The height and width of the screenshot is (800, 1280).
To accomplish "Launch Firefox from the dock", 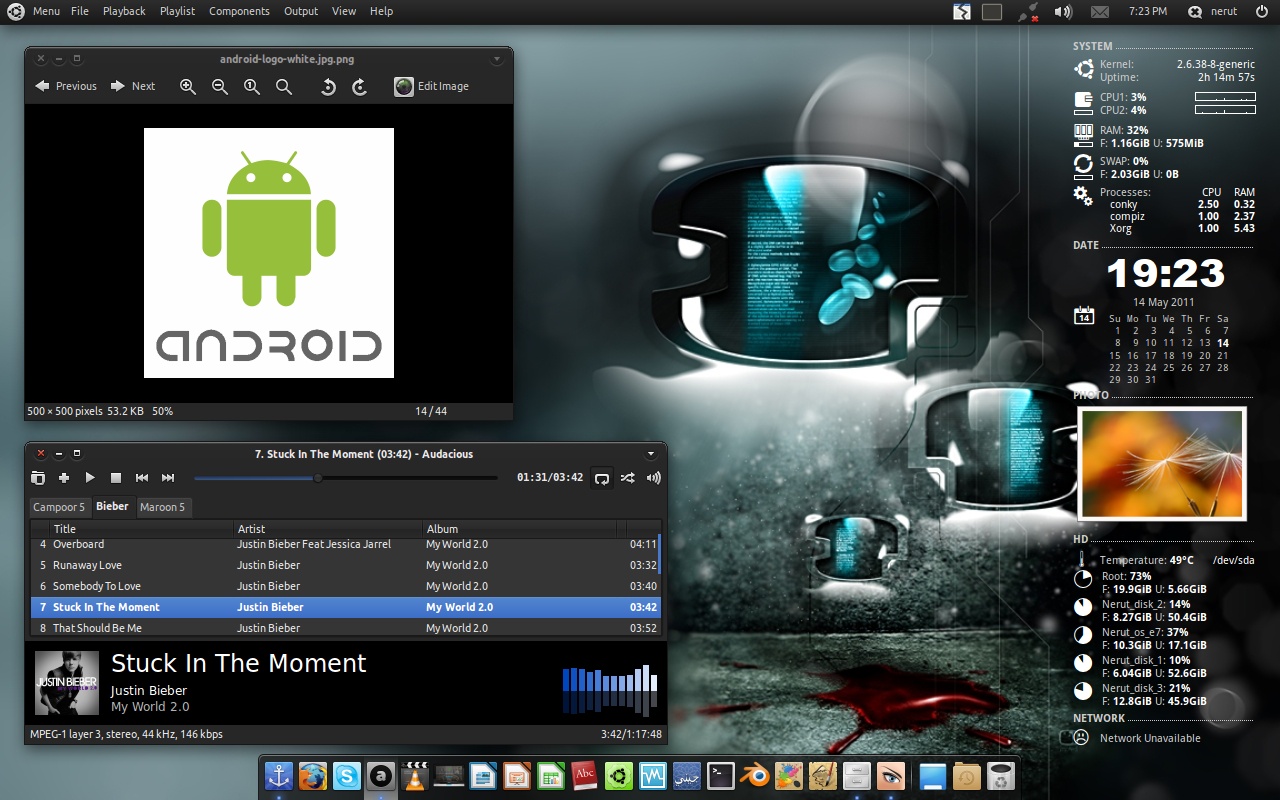I will [x=313, y=775].
